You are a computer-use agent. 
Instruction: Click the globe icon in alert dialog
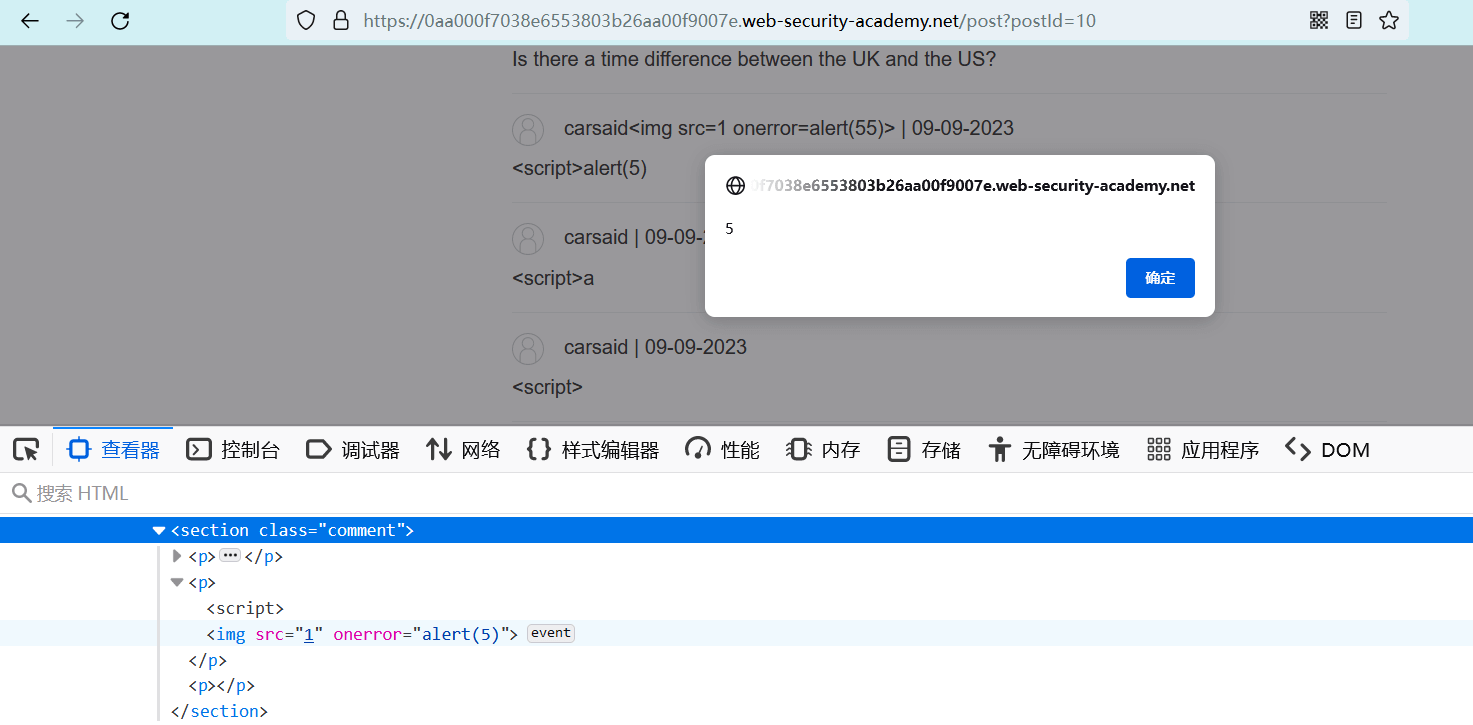coord(735,186)
